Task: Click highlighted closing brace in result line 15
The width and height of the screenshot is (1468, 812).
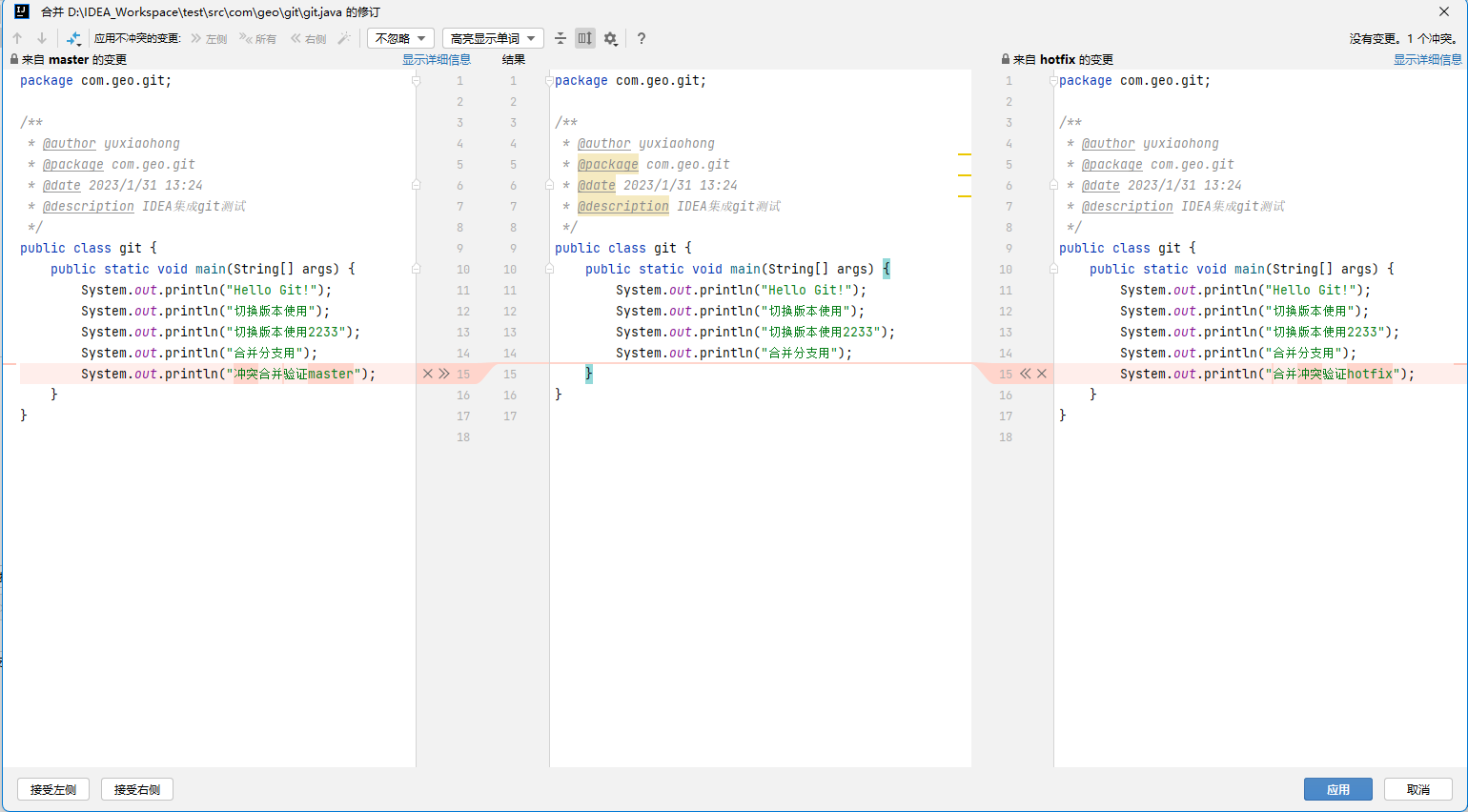Action: click(589, 374)
